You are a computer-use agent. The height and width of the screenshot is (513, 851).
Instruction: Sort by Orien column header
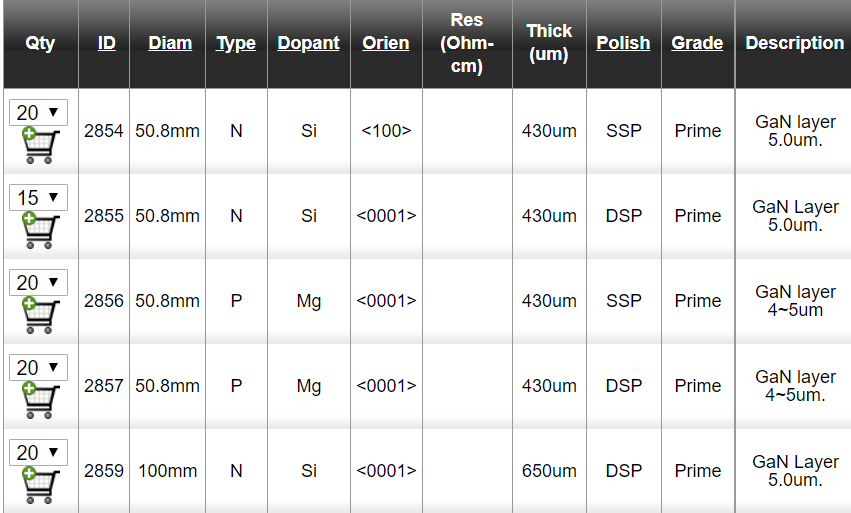click(x=386, y=43)
